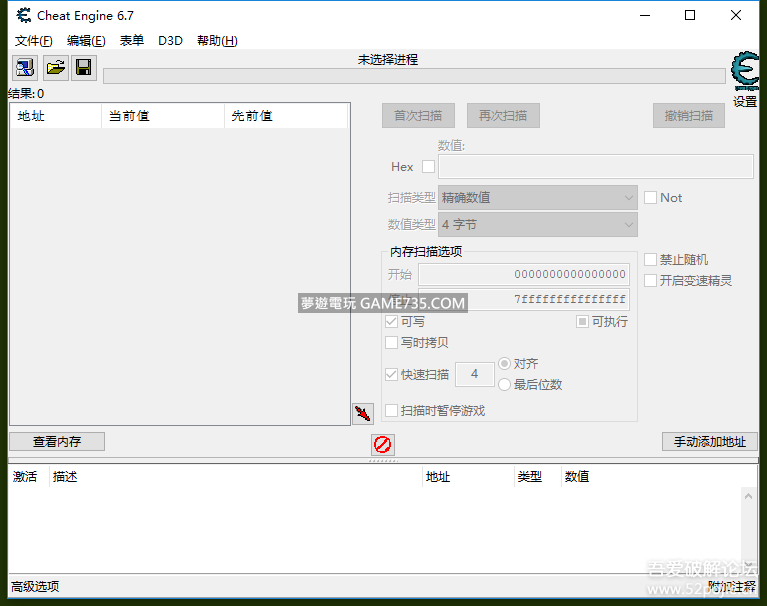The height and width of the screenshot is (606, 767).
Task: Click the scan progress bar
Action: click(x=414, y=76)
